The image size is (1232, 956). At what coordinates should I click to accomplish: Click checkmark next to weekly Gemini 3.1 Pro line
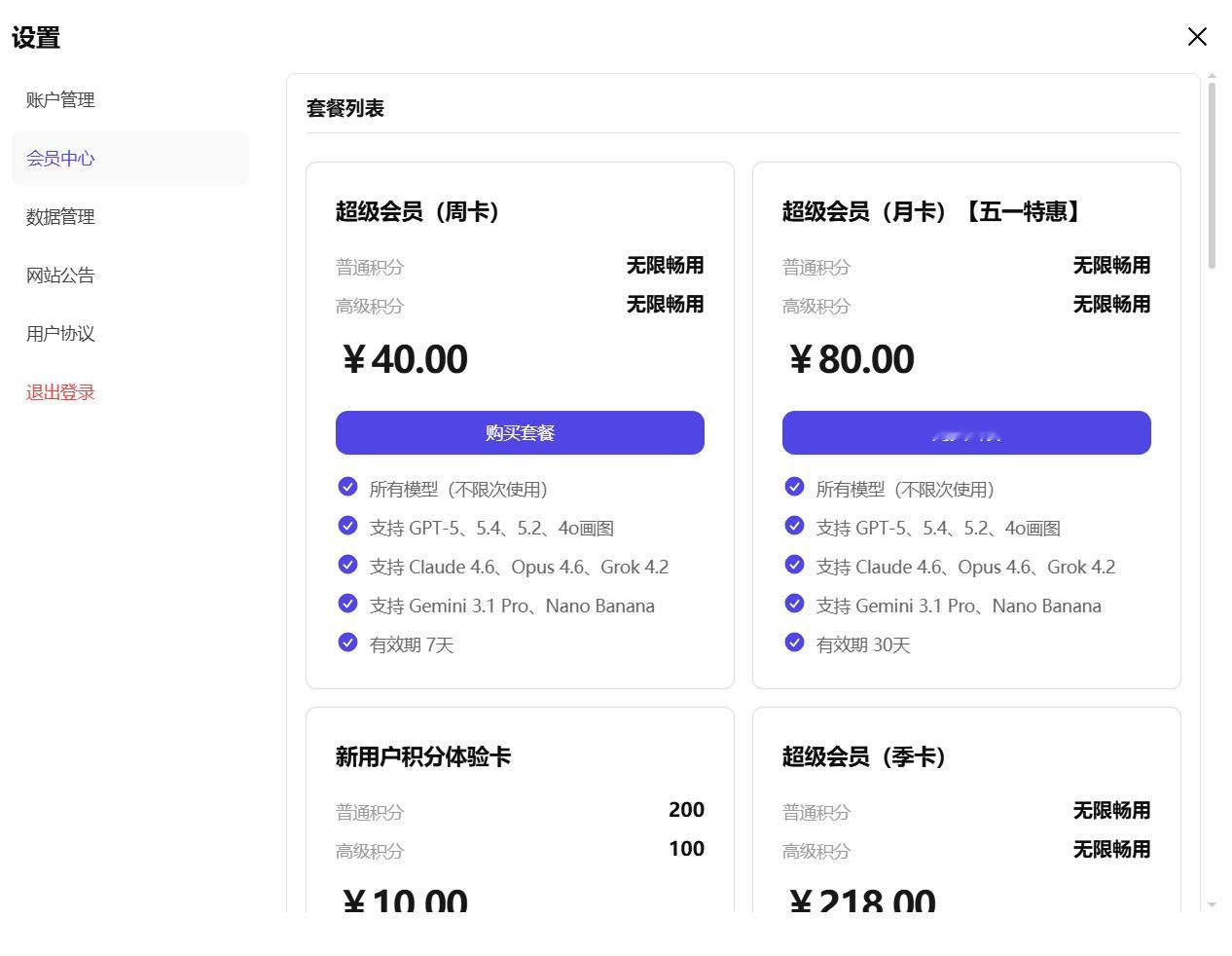pos(347,604)
